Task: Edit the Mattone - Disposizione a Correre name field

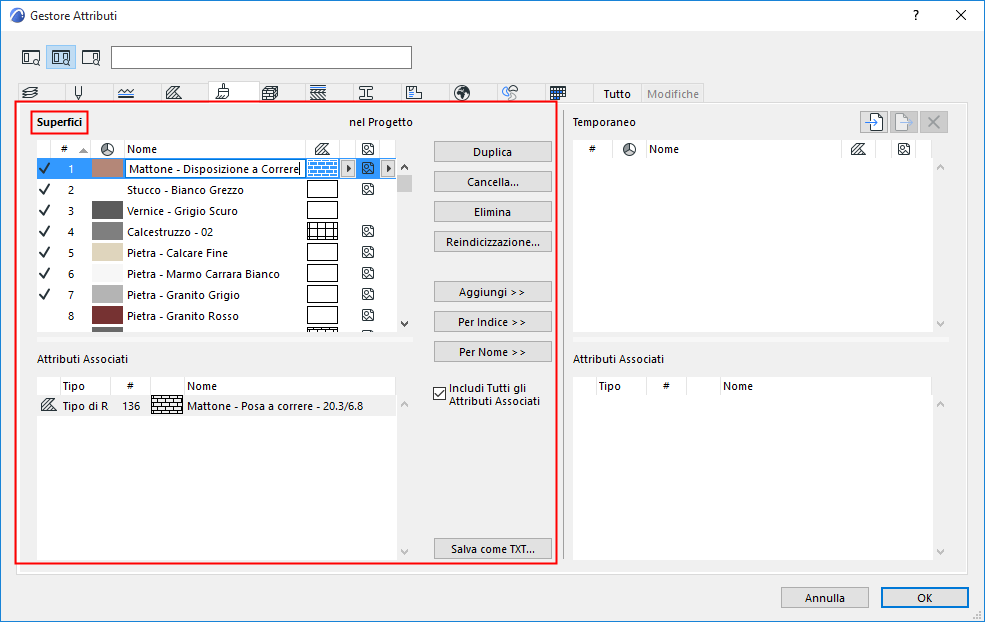Action: [215, 168]
